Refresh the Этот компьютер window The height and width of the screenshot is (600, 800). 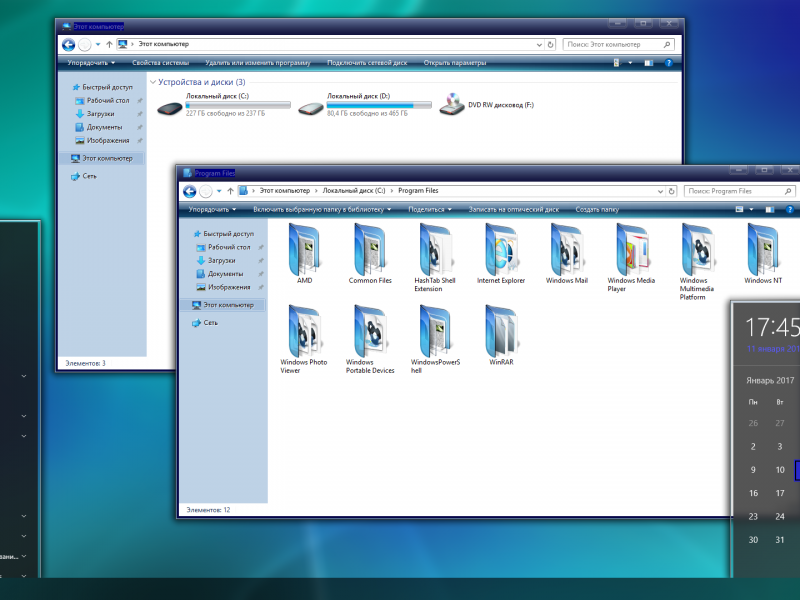tap(551, 45)
